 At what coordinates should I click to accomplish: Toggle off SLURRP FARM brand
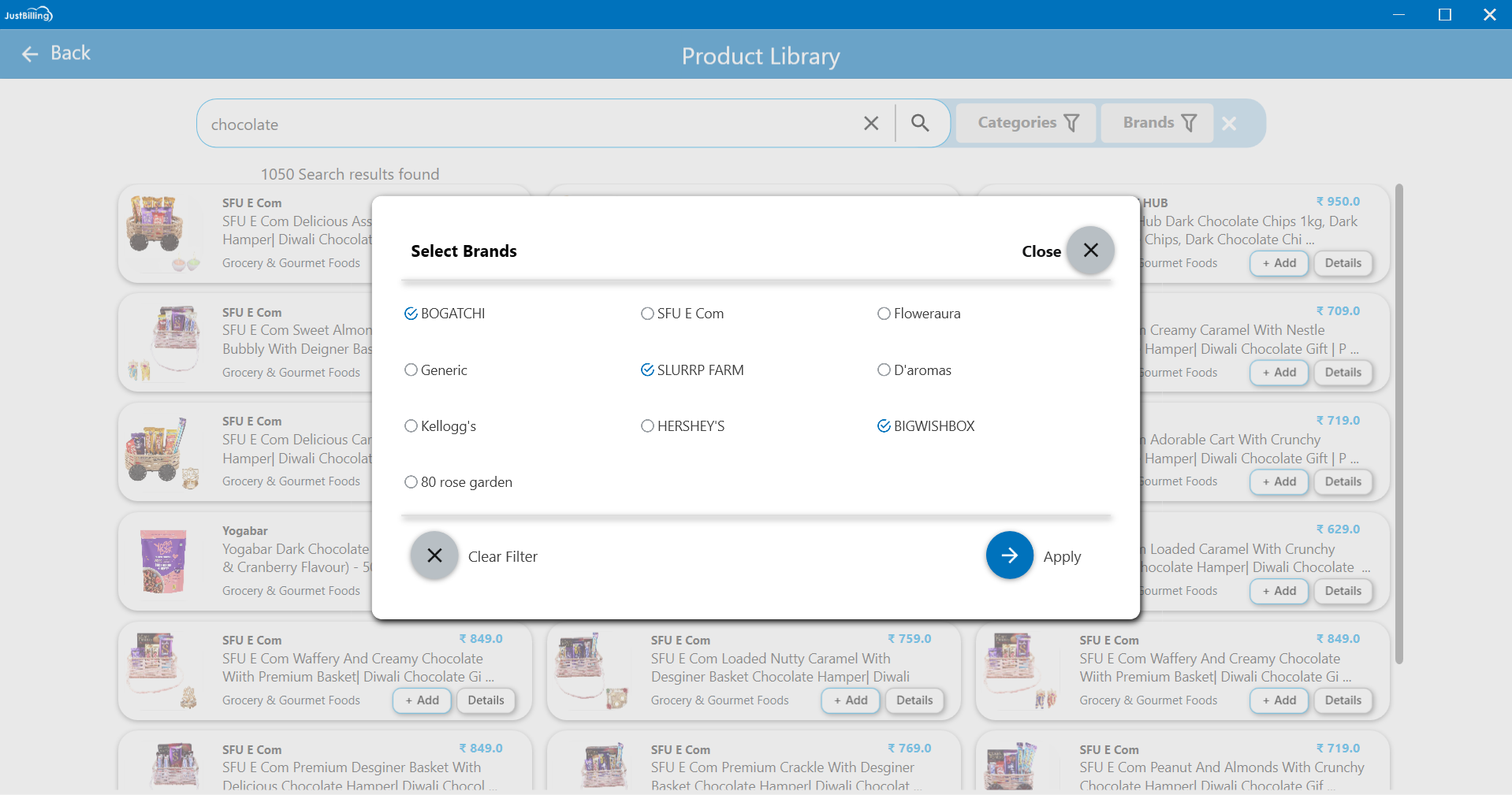pos(647,370)
